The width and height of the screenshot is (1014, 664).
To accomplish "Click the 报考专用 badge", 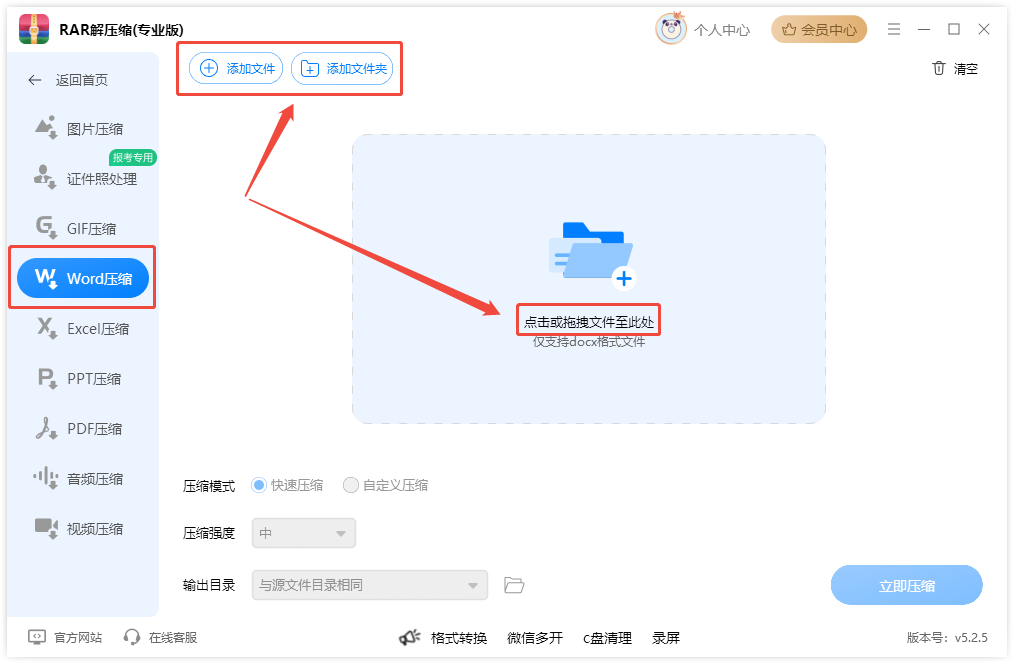I will coord(133,157).
